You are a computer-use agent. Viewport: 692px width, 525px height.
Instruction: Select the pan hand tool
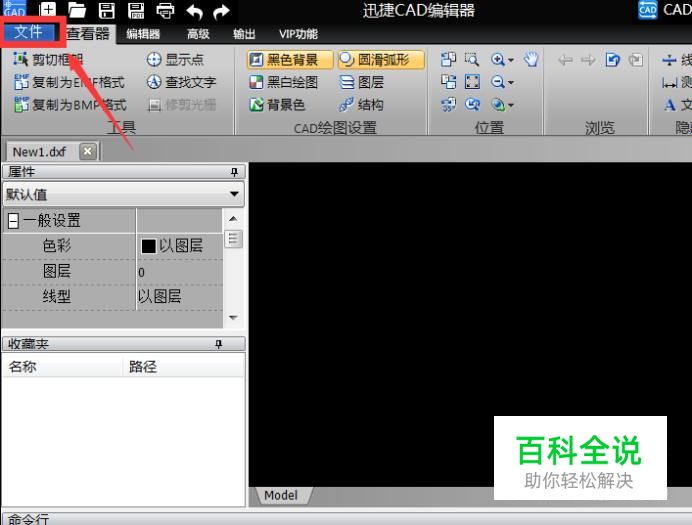coord(531,59)
